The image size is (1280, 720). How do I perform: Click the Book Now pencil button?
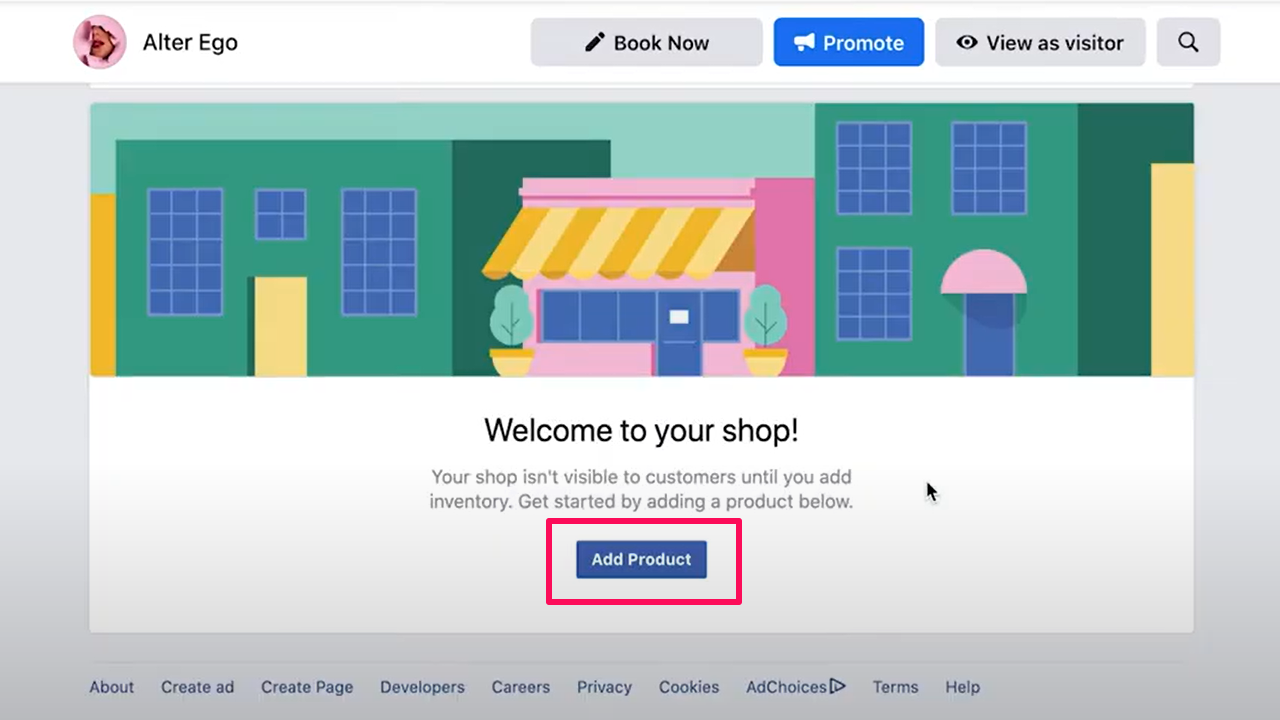646,43
